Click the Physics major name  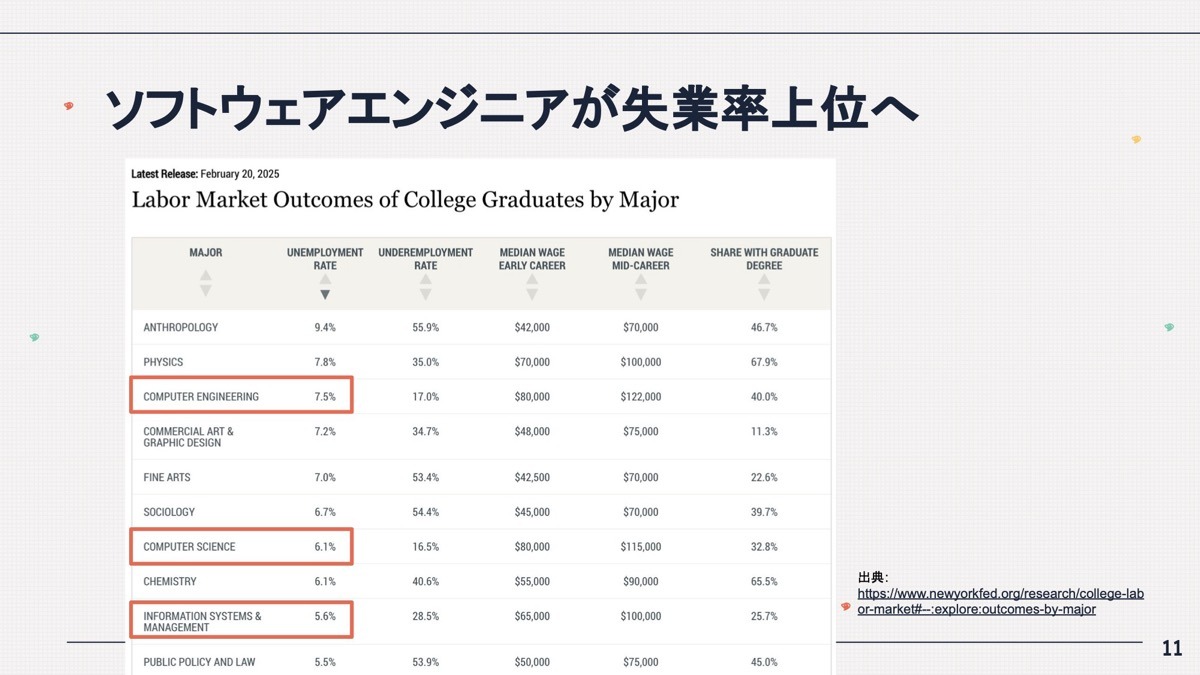[x=163, y=362]
